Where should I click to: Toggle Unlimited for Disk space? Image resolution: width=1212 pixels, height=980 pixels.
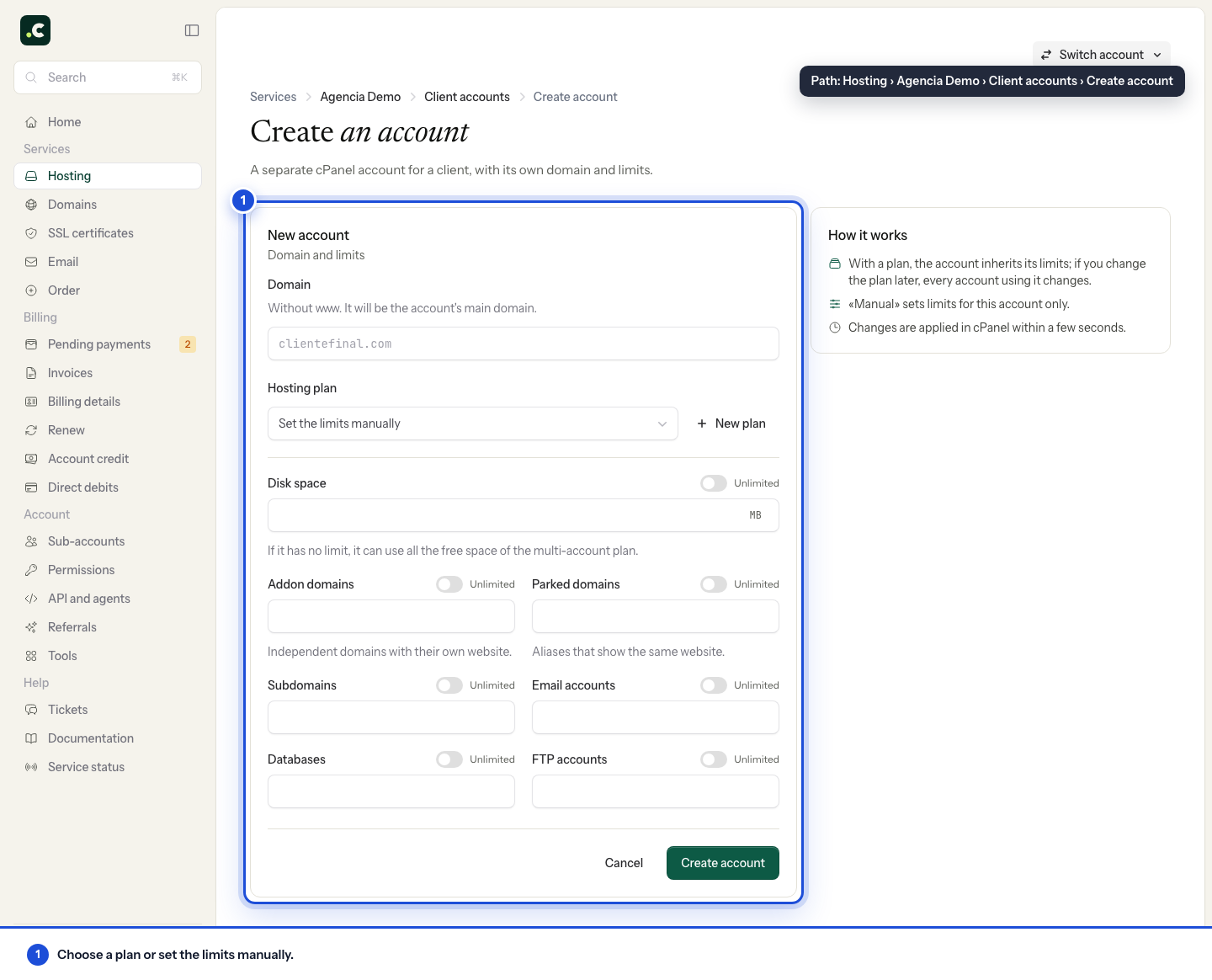click(714, 483)
